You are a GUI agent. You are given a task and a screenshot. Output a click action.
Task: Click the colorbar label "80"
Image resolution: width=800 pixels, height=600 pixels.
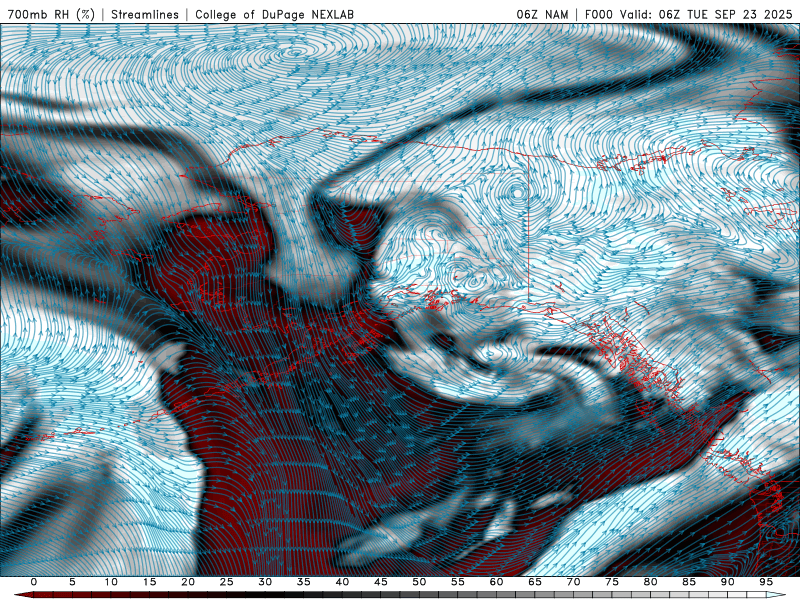pyautogui.click(x=651, y=582)
